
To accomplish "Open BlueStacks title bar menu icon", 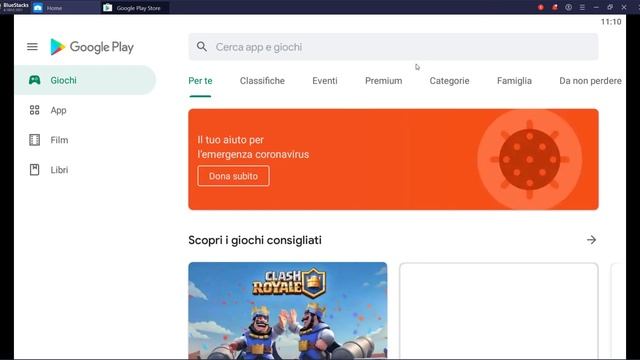I will click(x=582, y=7).
